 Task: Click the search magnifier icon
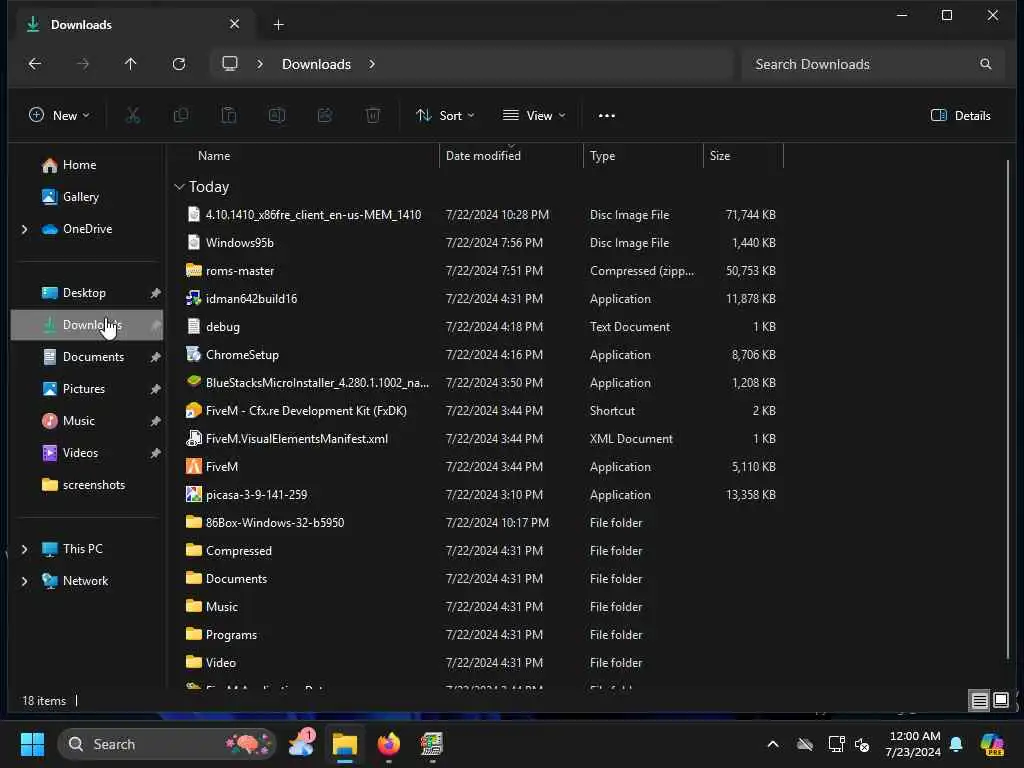[x=985, y=64]
